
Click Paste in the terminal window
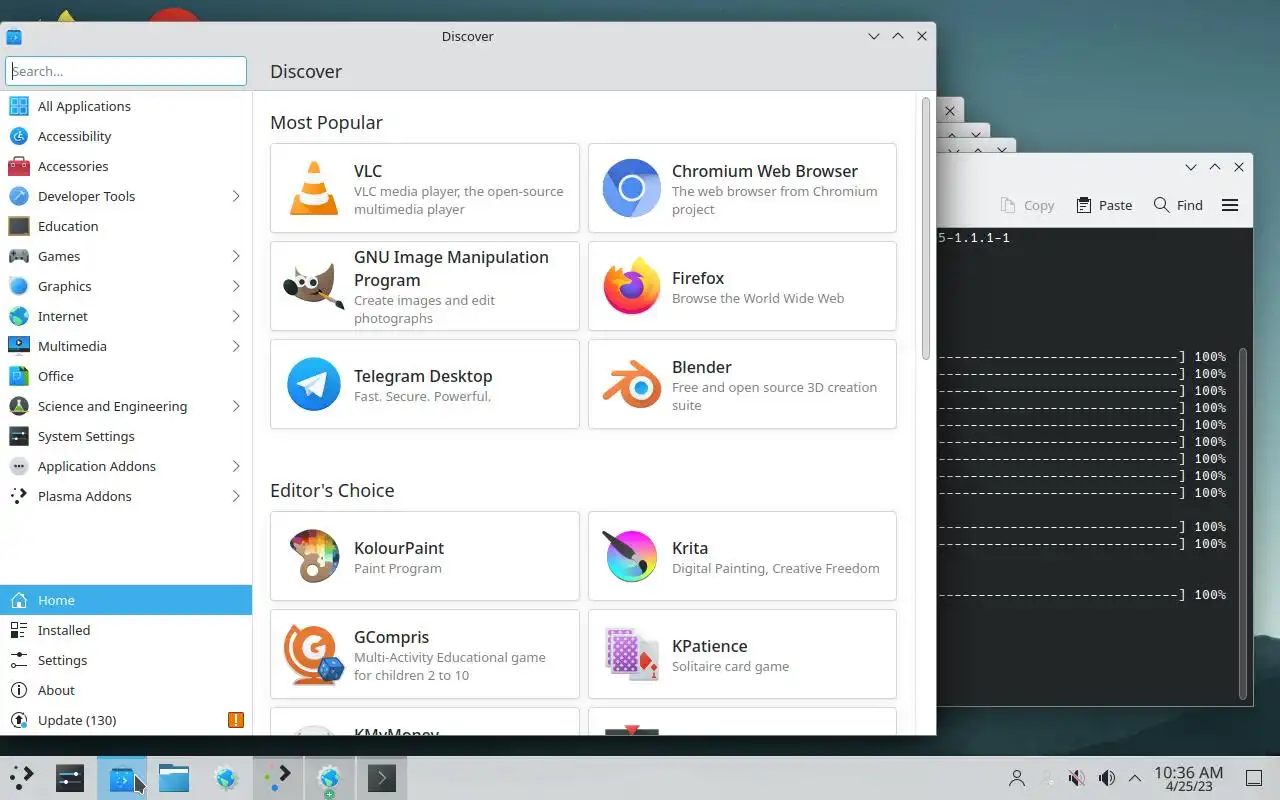(1104, 205)
